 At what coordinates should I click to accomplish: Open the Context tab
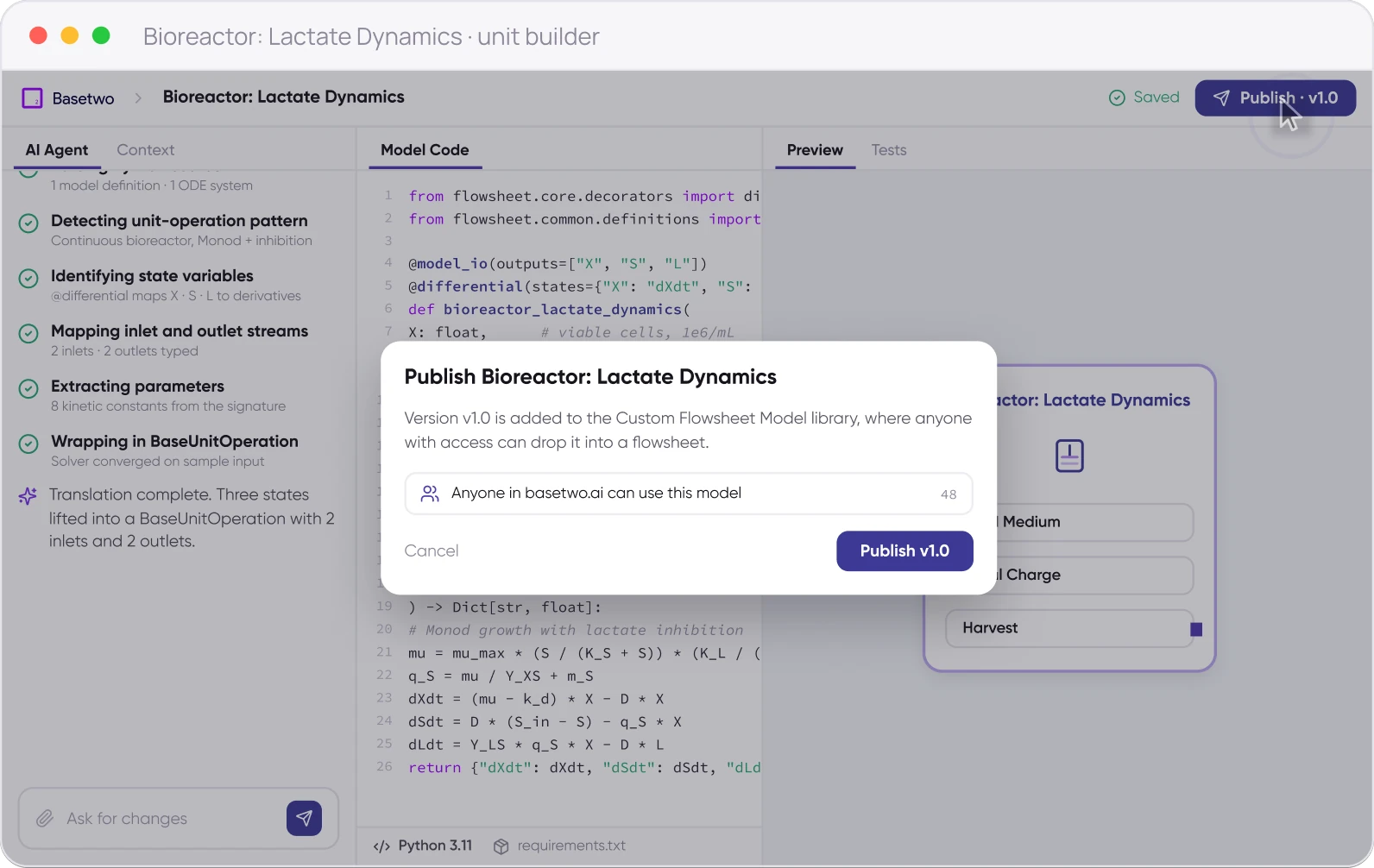point(146,150)
